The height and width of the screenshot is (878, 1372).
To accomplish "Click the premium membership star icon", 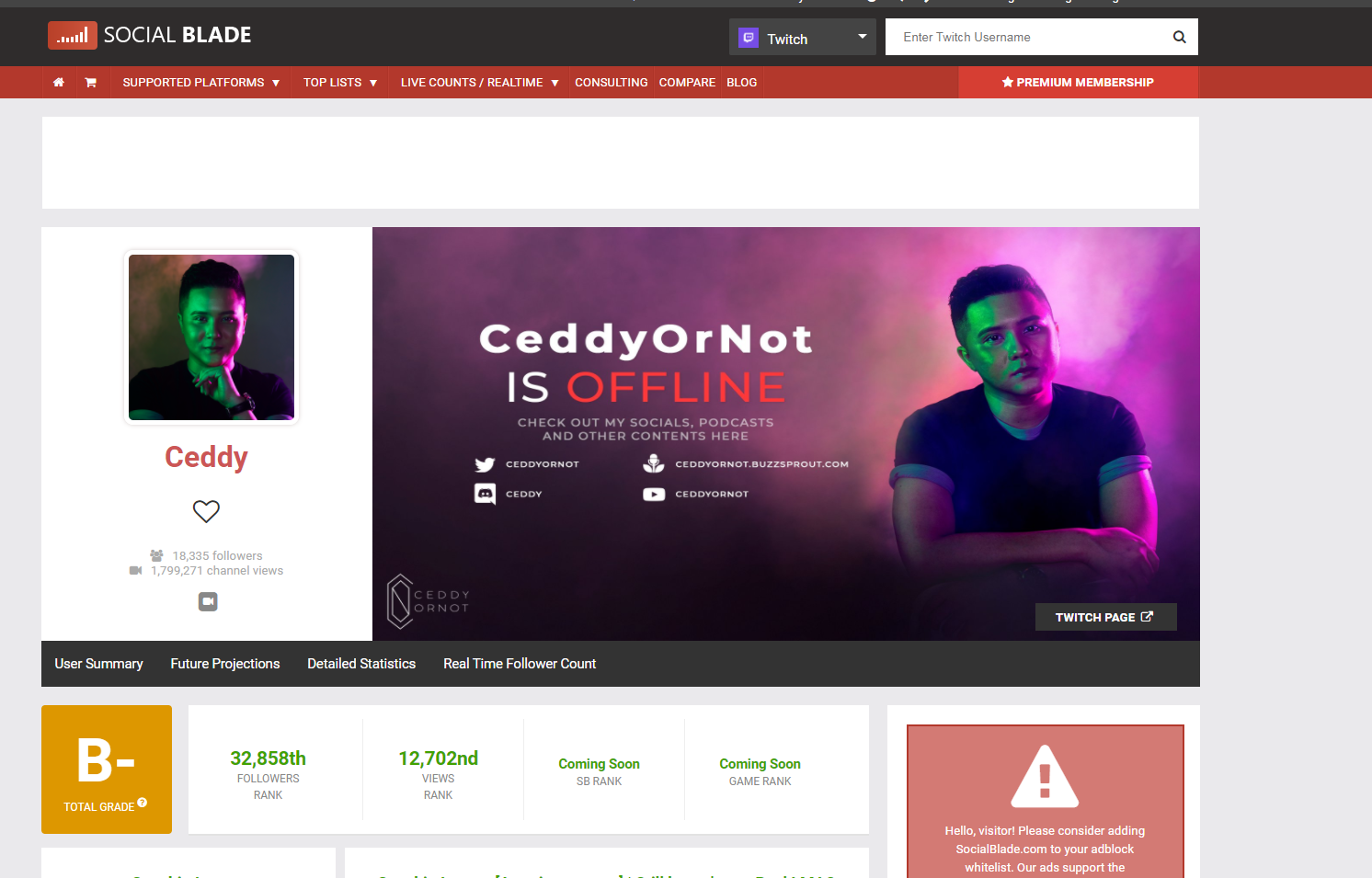I will (x=1008, y=82).
